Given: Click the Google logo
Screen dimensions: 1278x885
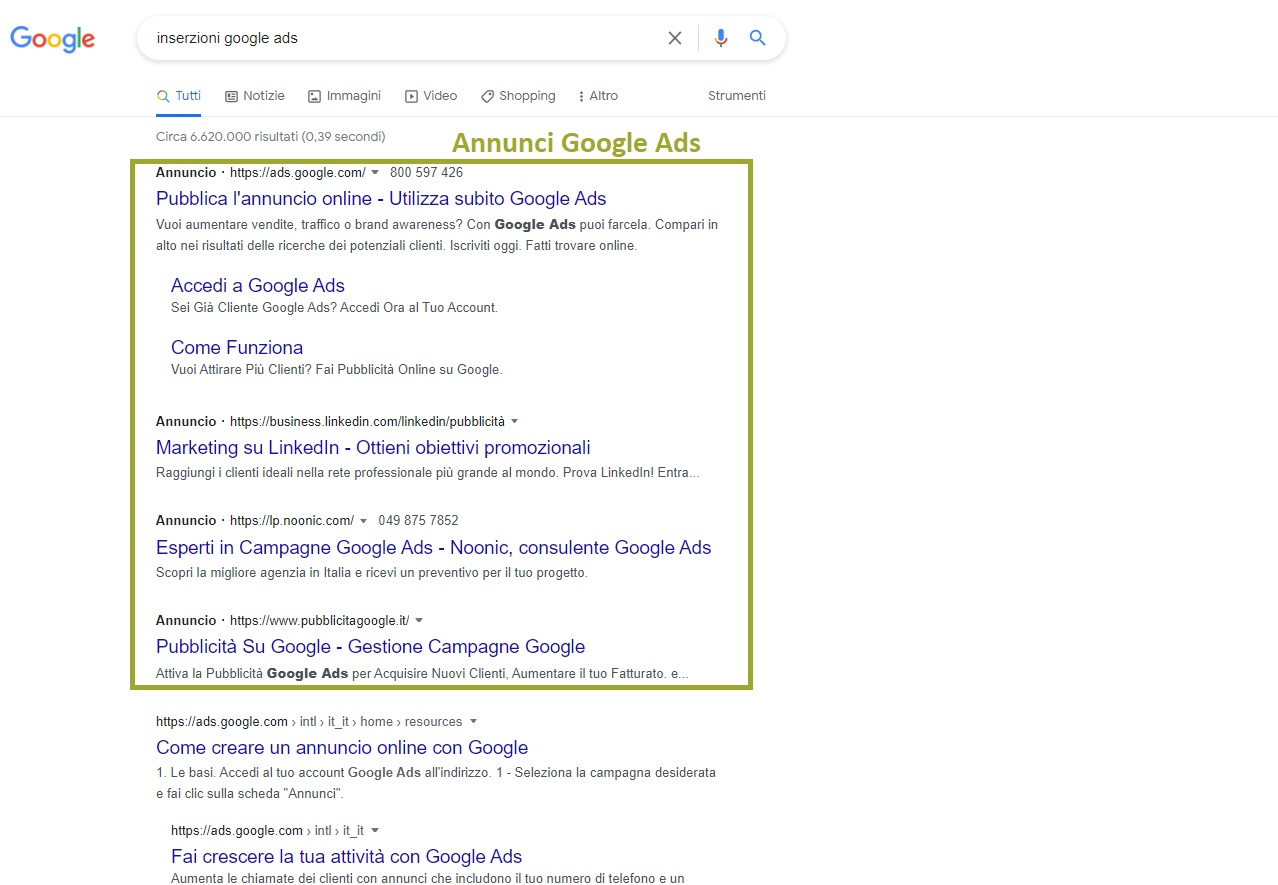Looking at the screenshot, I should point(52,39).
